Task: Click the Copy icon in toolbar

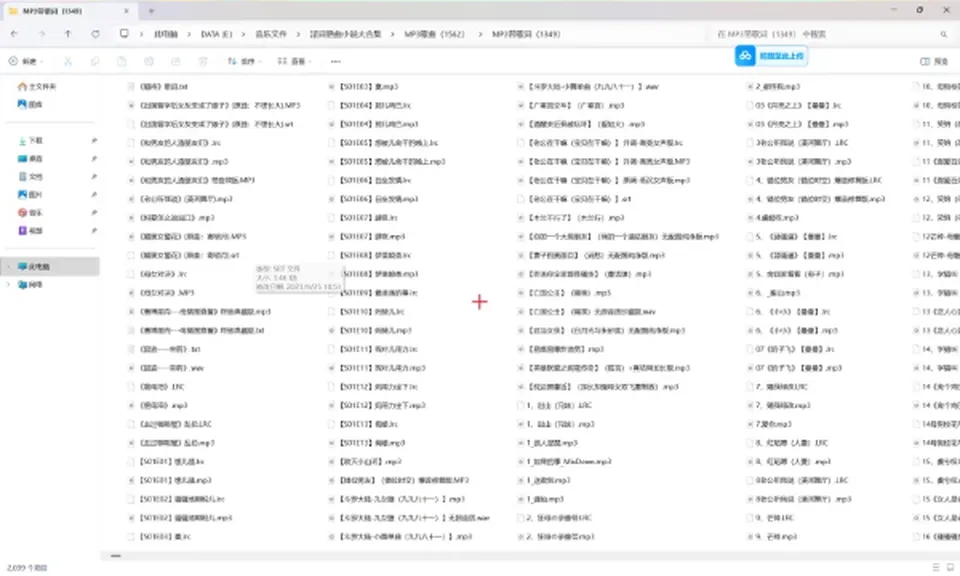Action: tap(95, 61)
